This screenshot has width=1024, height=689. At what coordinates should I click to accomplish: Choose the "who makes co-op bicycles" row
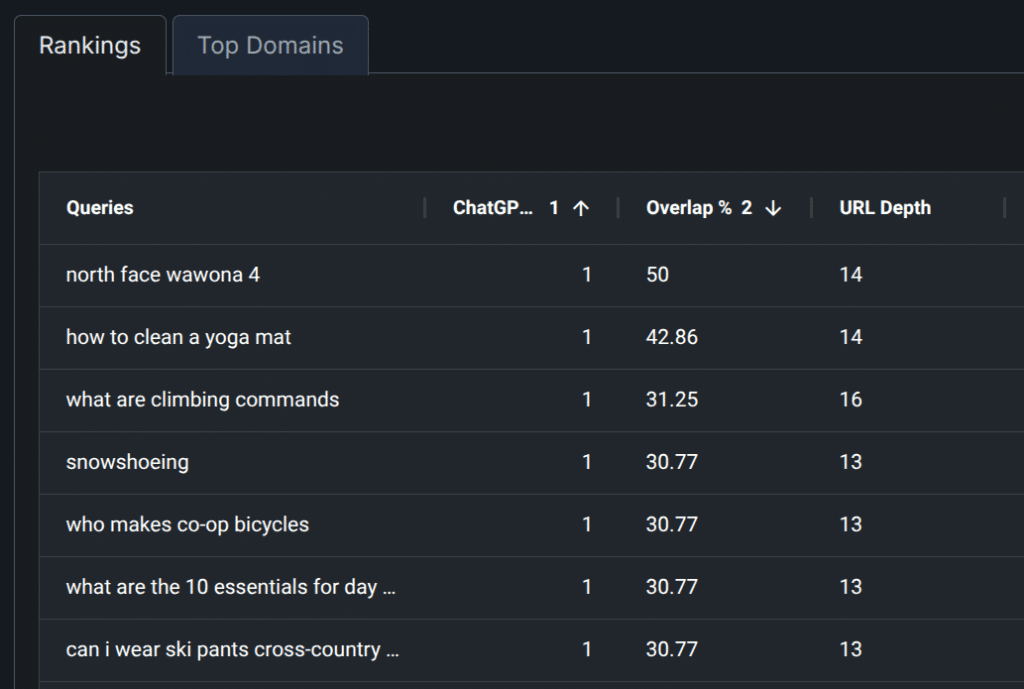pyautogui.click(x=187, y=524)
